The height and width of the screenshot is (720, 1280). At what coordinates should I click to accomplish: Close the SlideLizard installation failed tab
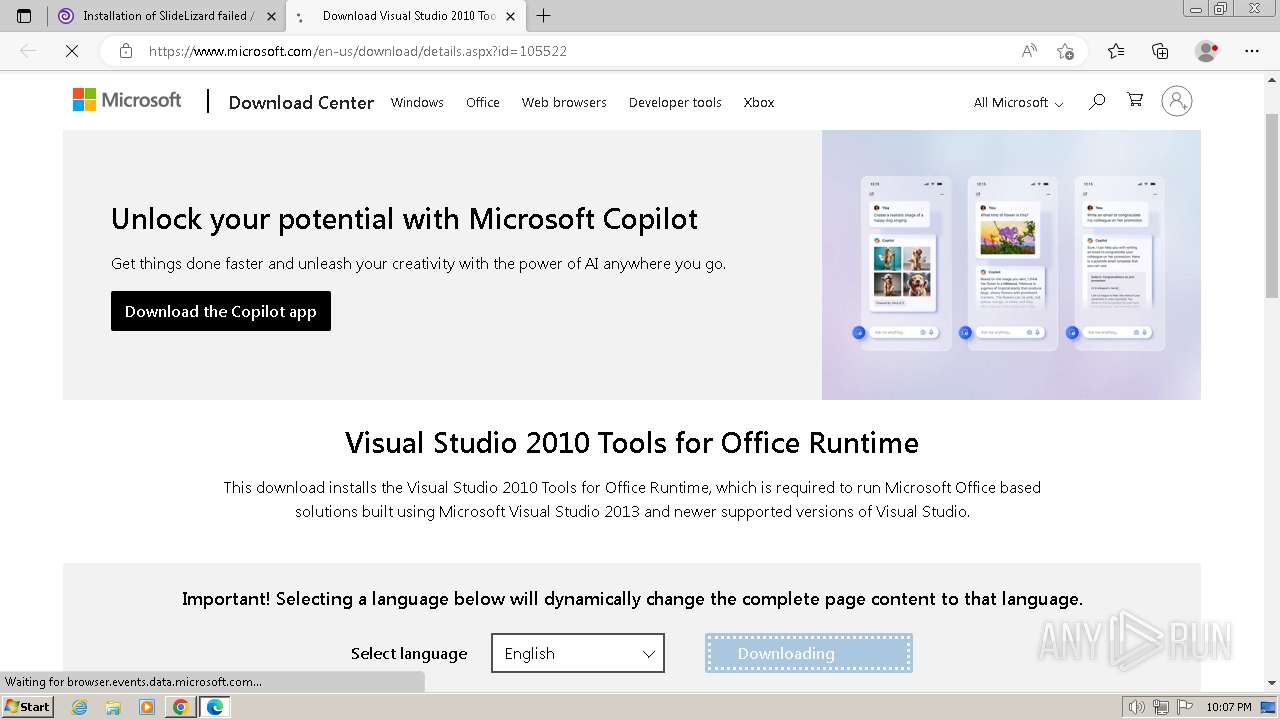[271, 16]
